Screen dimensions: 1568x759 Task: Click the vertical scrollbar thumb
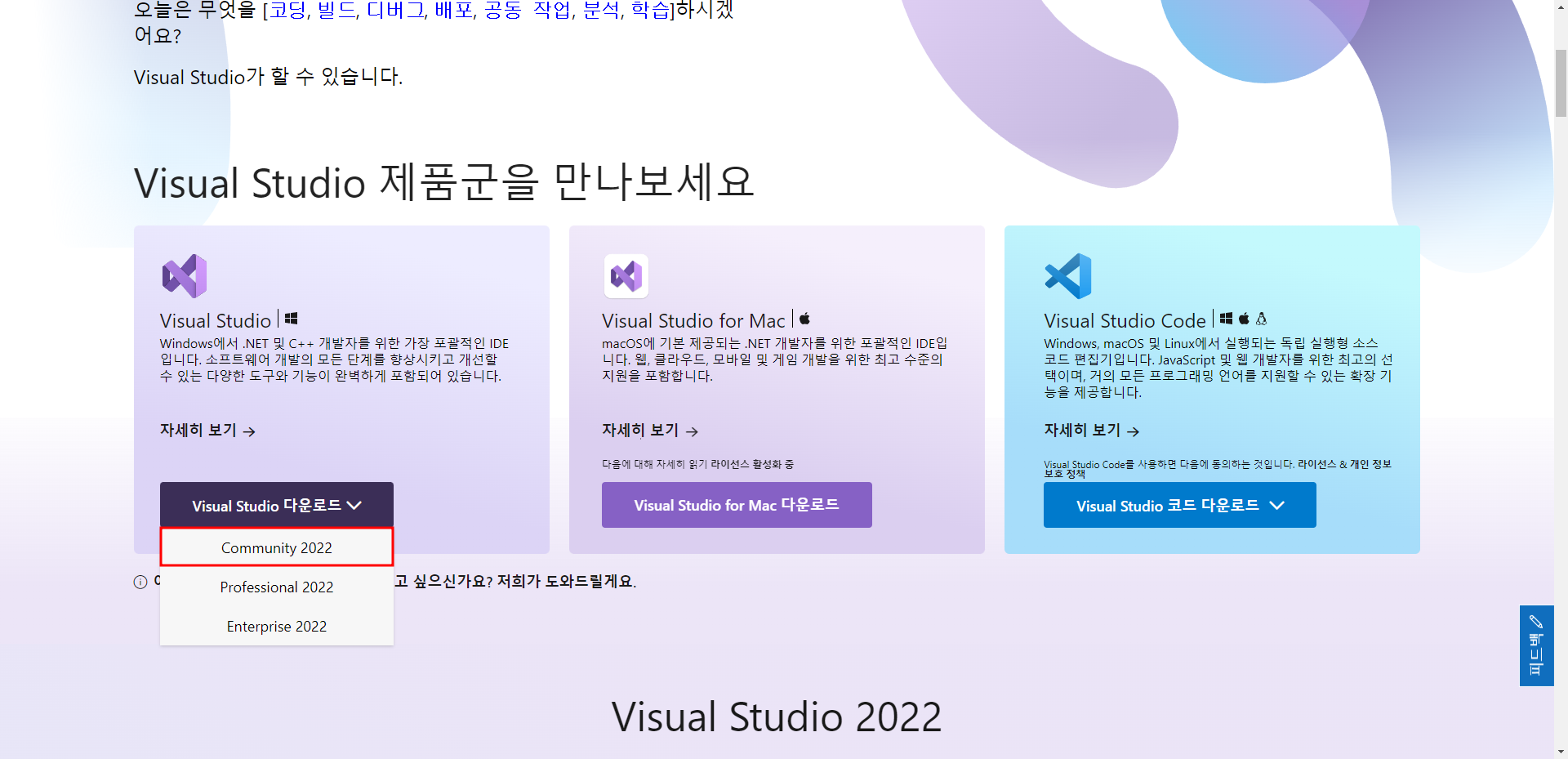click(x=1561, y=83)
